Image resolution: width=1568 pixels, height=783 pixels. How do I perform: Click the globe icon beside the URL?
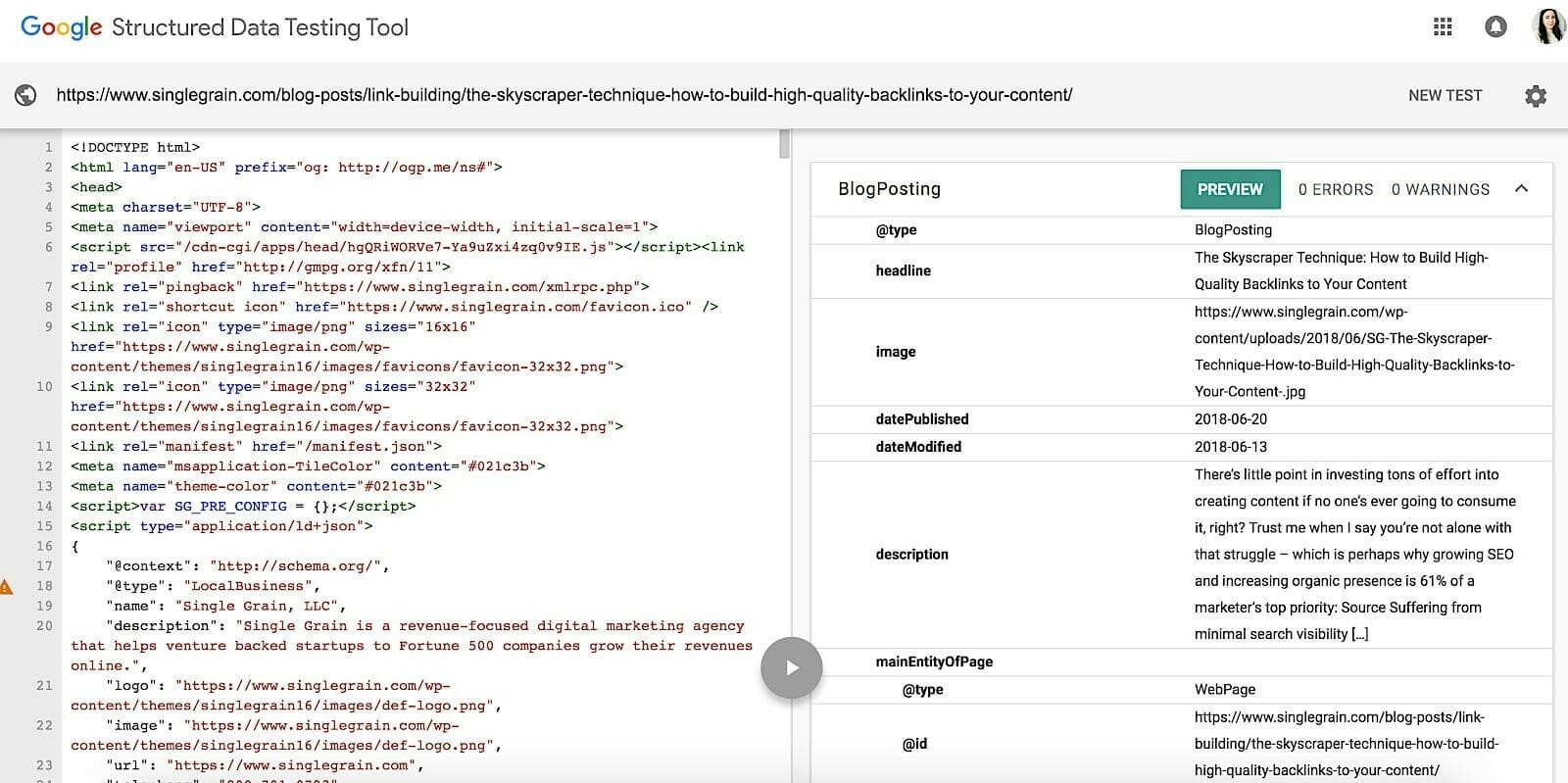(x=26, y=95)
